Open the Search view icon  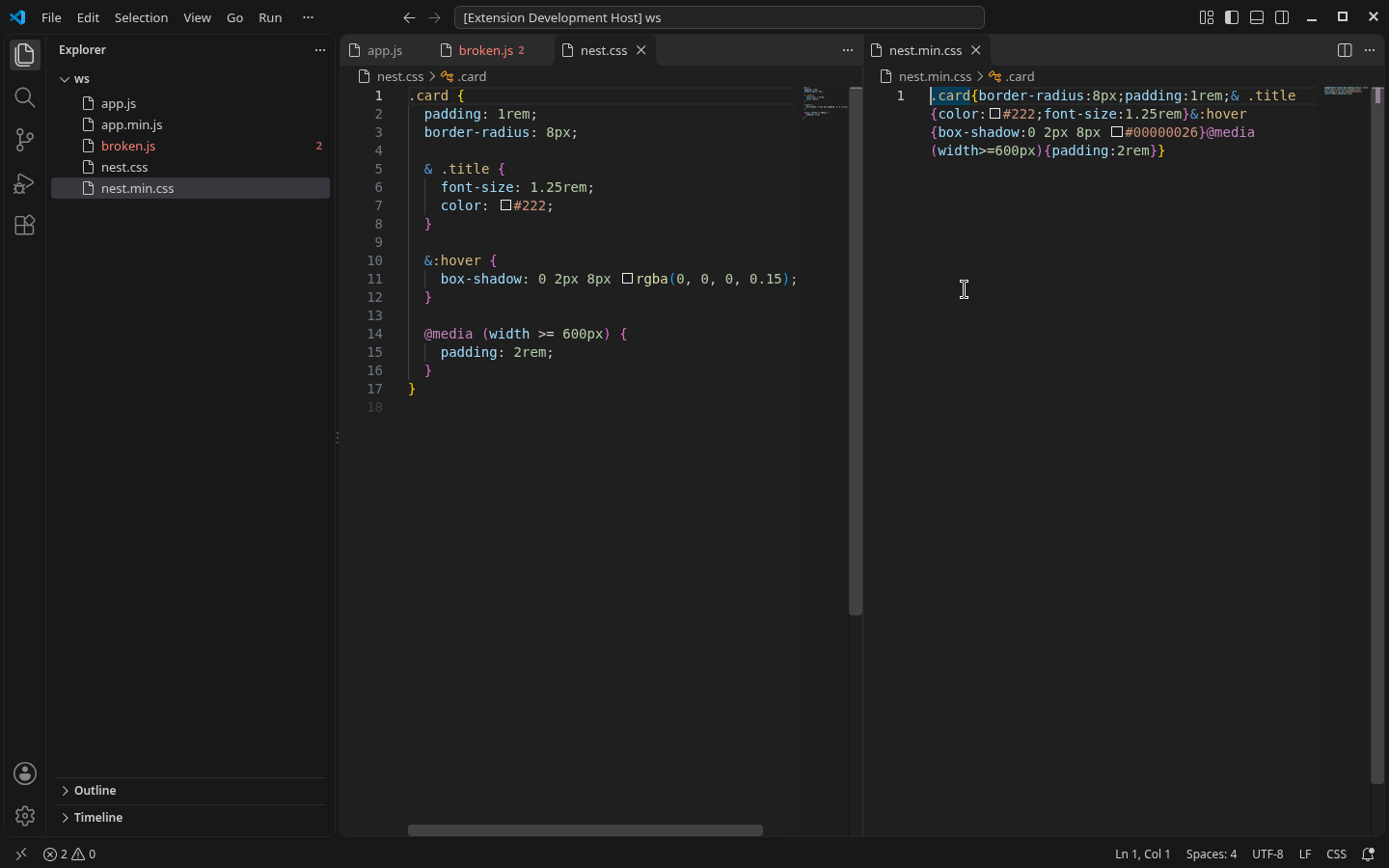click(25, 97)
